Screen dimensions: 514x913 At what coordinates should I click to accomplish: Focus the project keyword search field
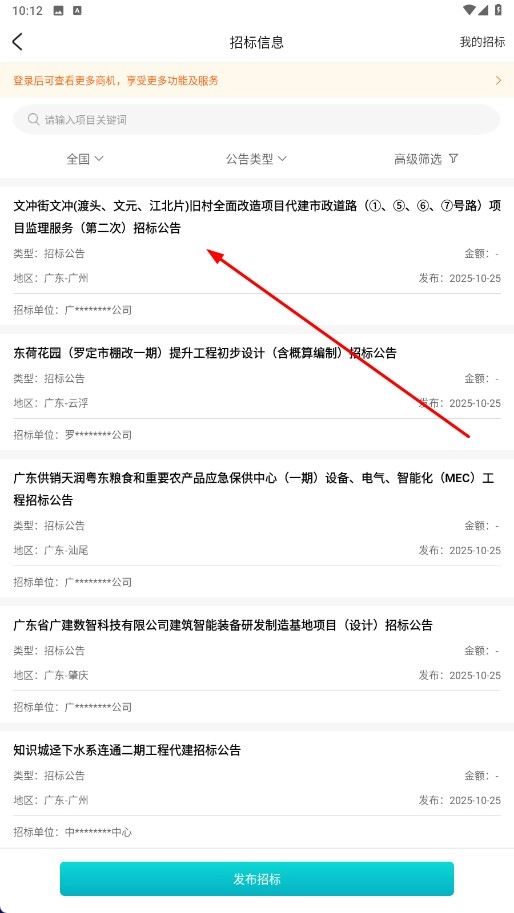click(257, 120)
